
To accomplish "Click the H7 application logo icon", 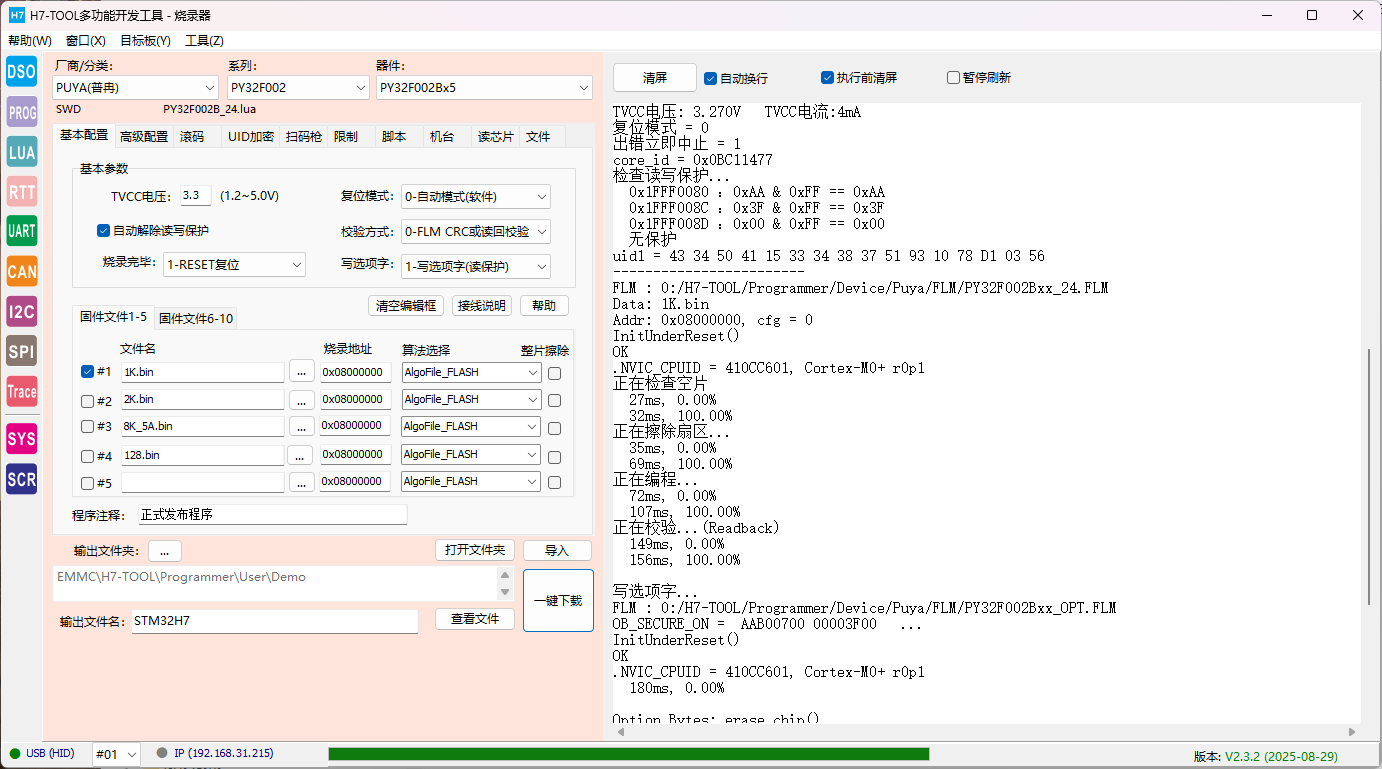I will pos(16,15).
